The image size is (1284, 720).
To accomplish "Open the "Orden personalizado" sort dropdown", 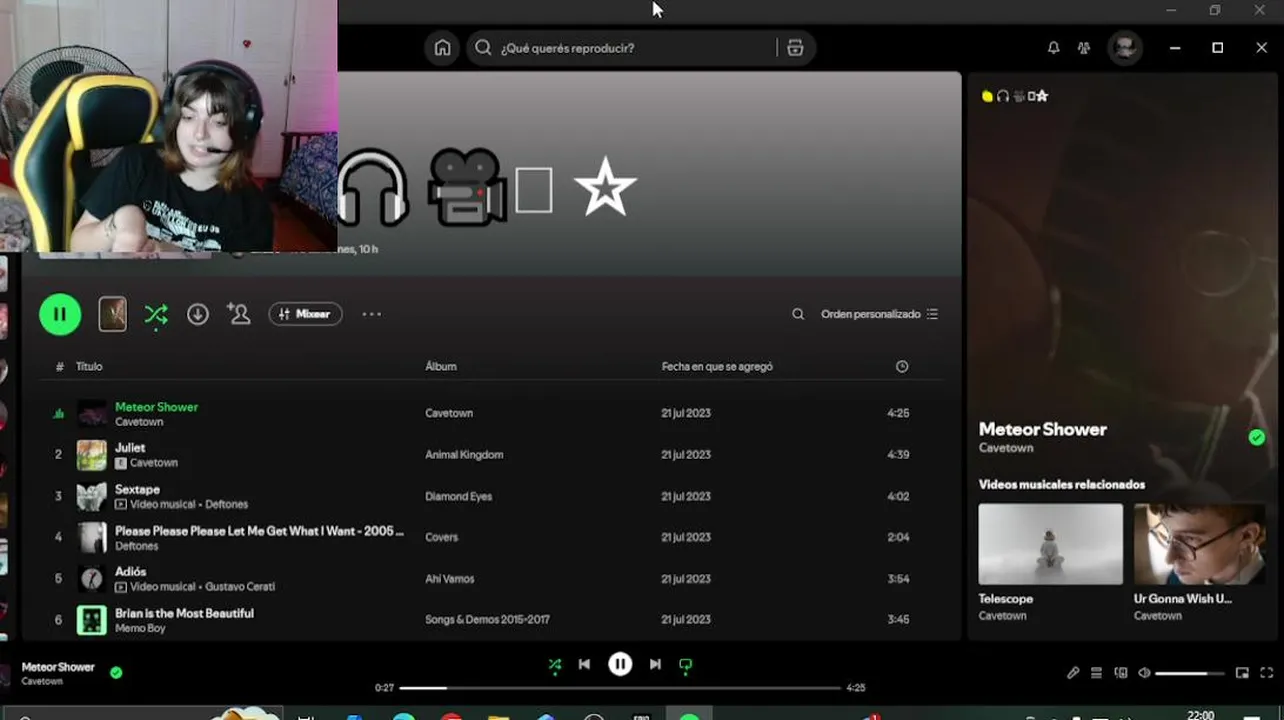I will click(879, 314).
